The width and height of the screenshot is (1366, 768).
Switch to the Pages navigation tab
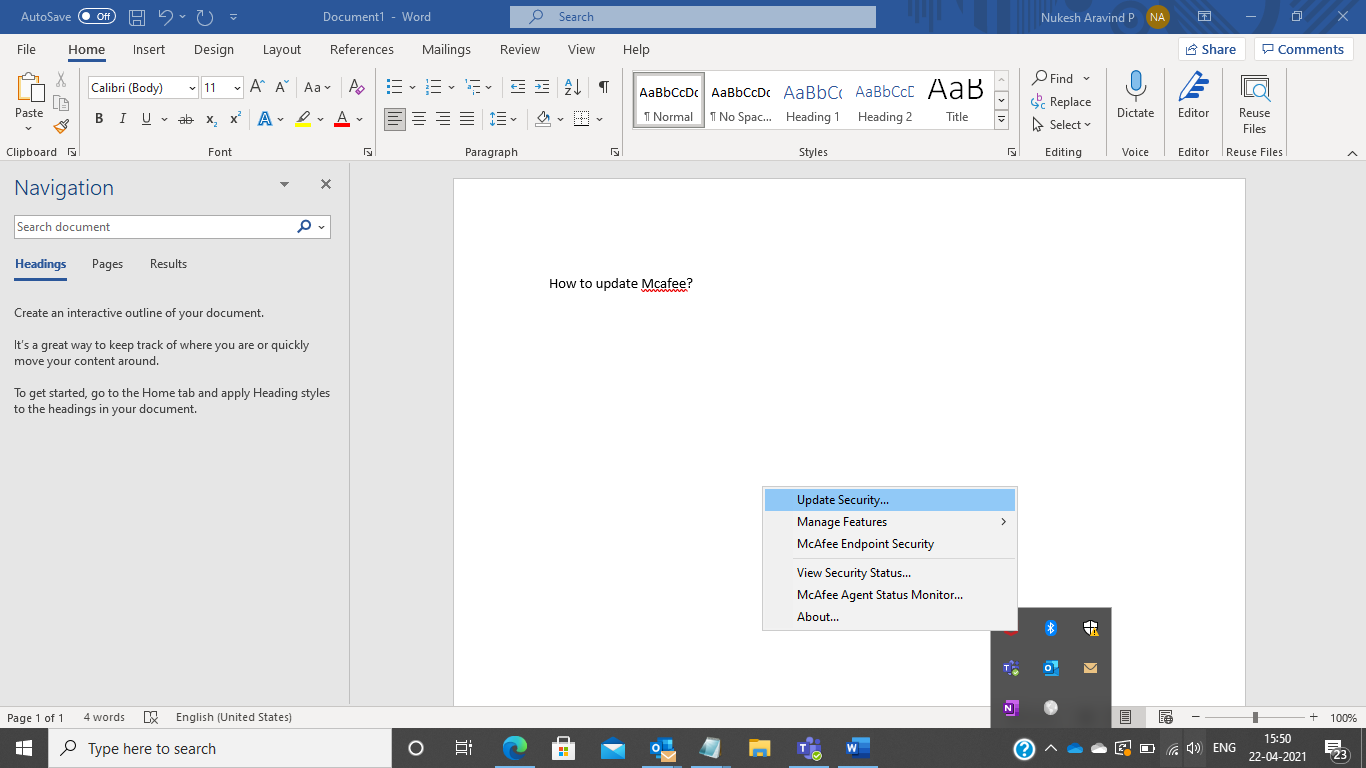click(107, 264)
